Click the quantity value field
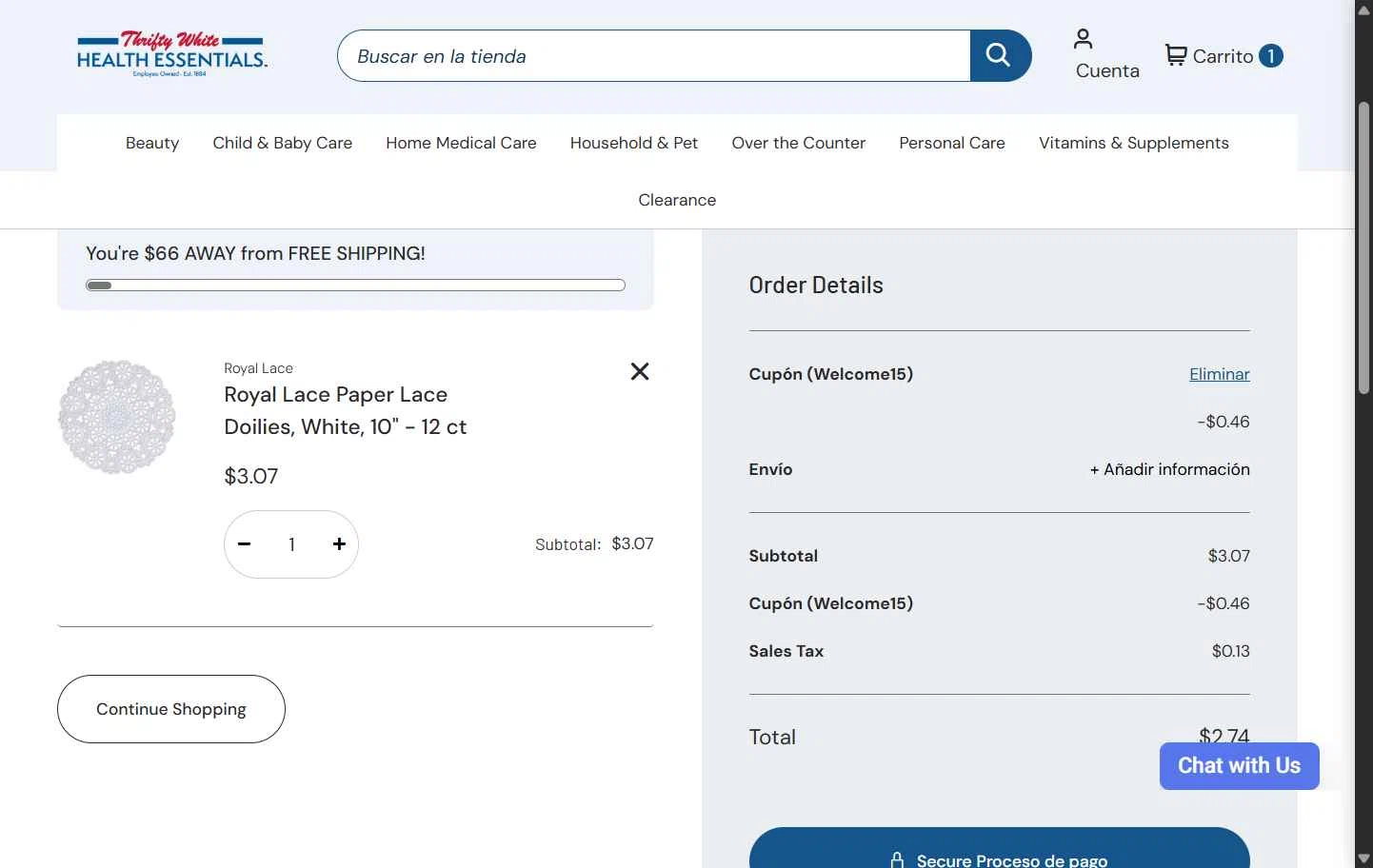This screenshot has width=1373, height=868. pos(291,544)
